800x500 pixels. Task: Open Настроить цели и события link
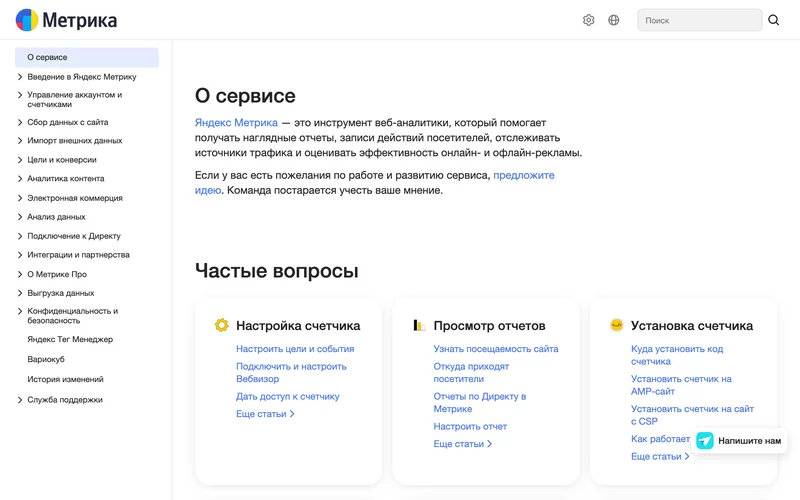coord(295,349)
